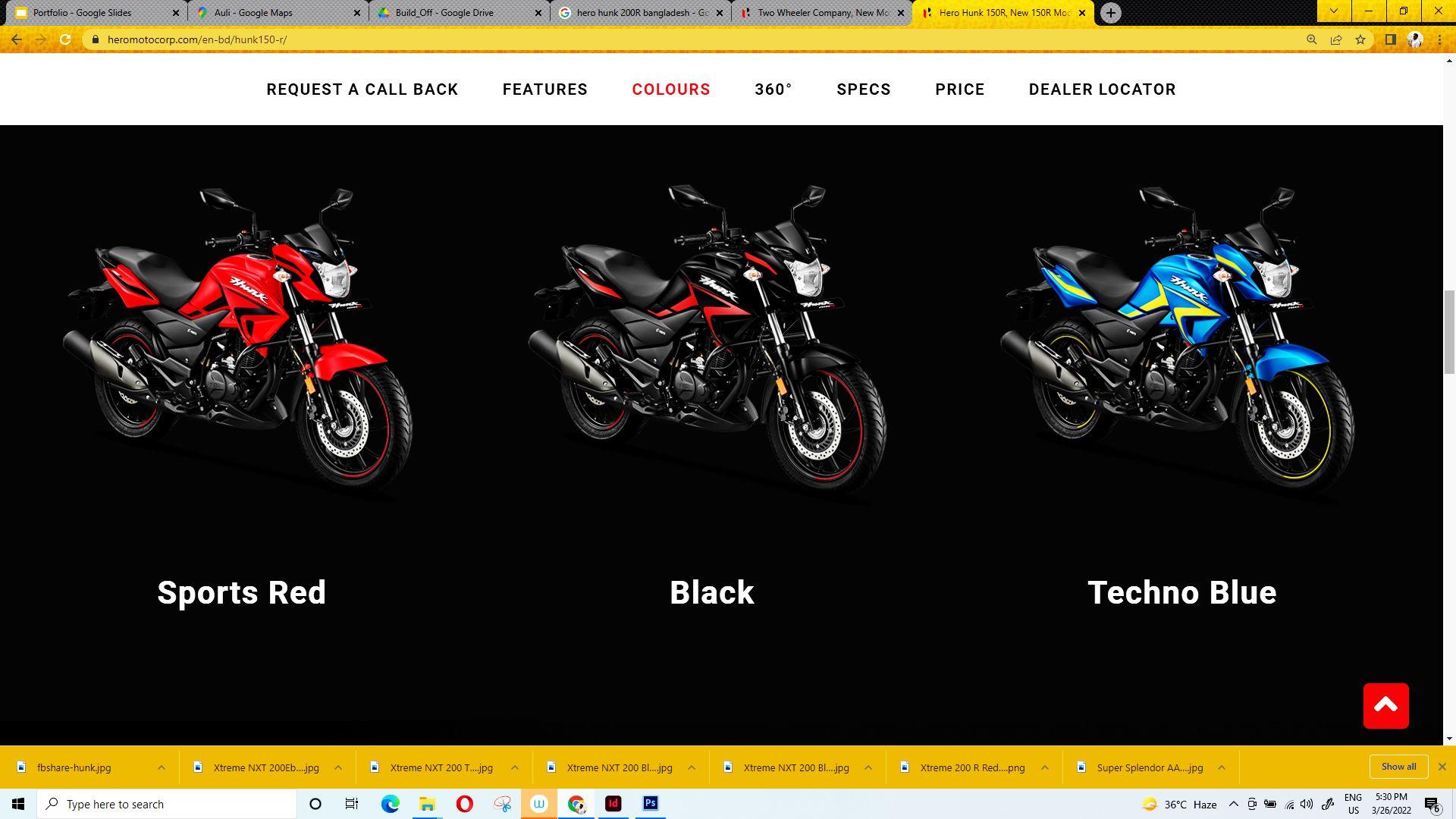Click the browser reload icon
Screen dimensions: 1456x819
point(65,39)
